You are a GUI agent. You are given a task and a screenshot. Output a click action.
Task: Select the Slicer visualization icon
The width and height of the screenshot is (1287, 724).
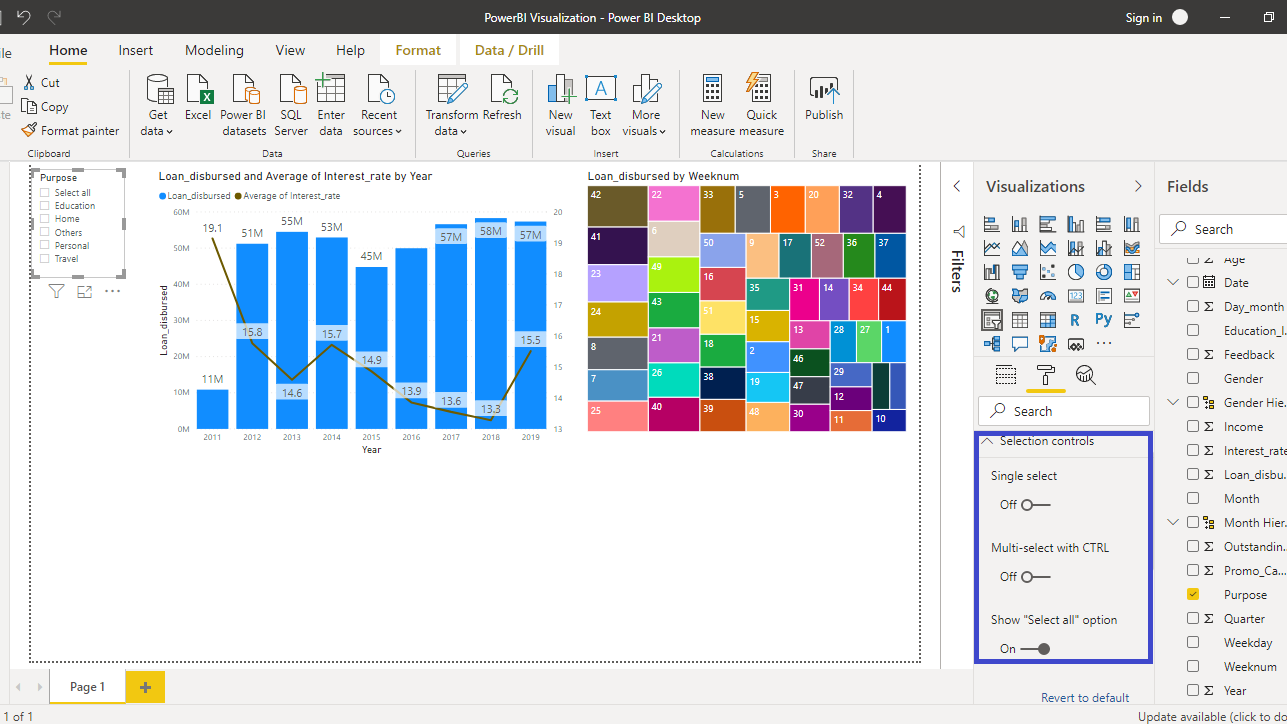(992, 320)
